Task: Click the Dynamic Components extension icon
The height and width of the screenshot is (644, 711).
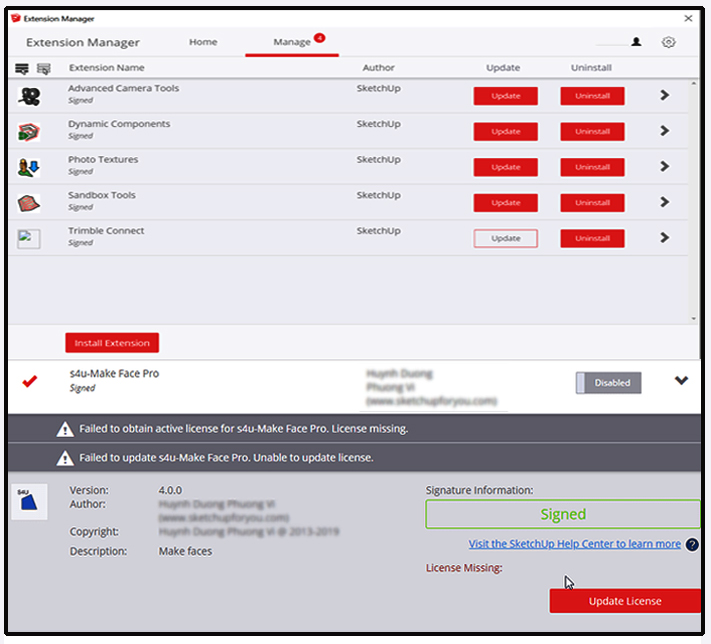Action: [29, 132]
